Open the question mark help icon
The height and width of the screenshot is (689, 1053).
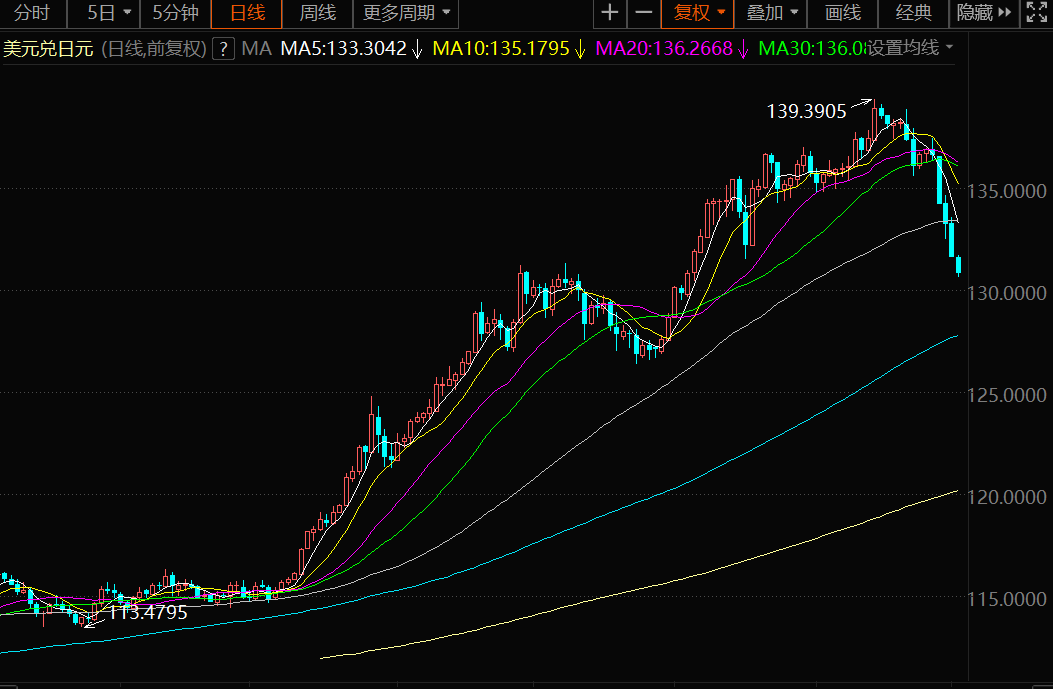pyautogui.click(x=224, y=48)
